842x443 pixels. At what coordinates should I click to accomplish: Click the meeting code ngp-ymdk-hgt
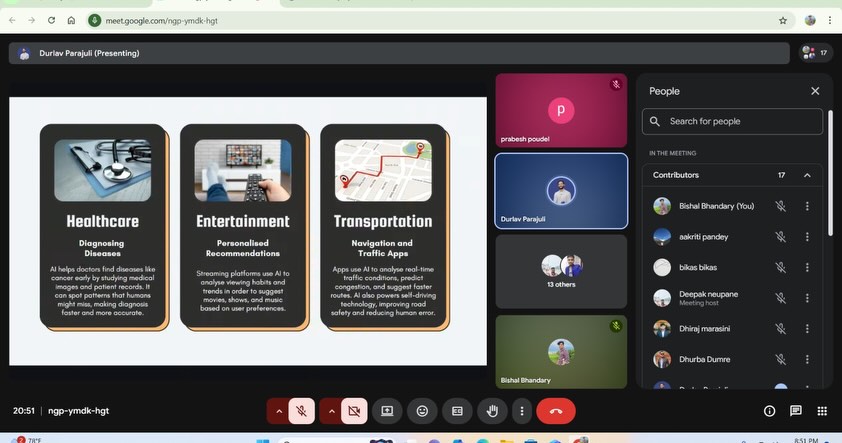click(x=78, y=411)
